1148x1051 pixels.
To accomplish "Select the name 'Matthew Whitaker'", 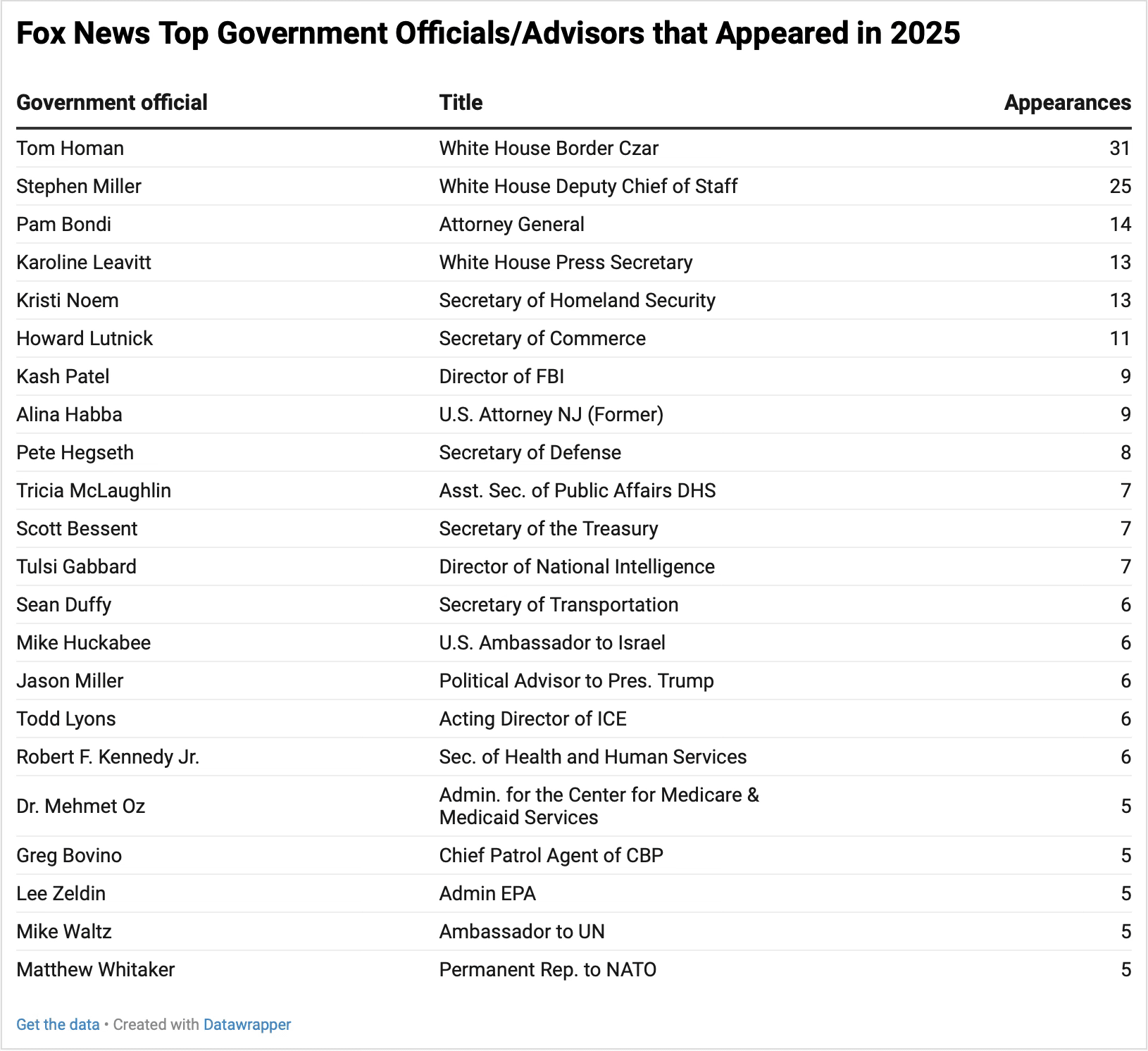I will tap(95, 969).
